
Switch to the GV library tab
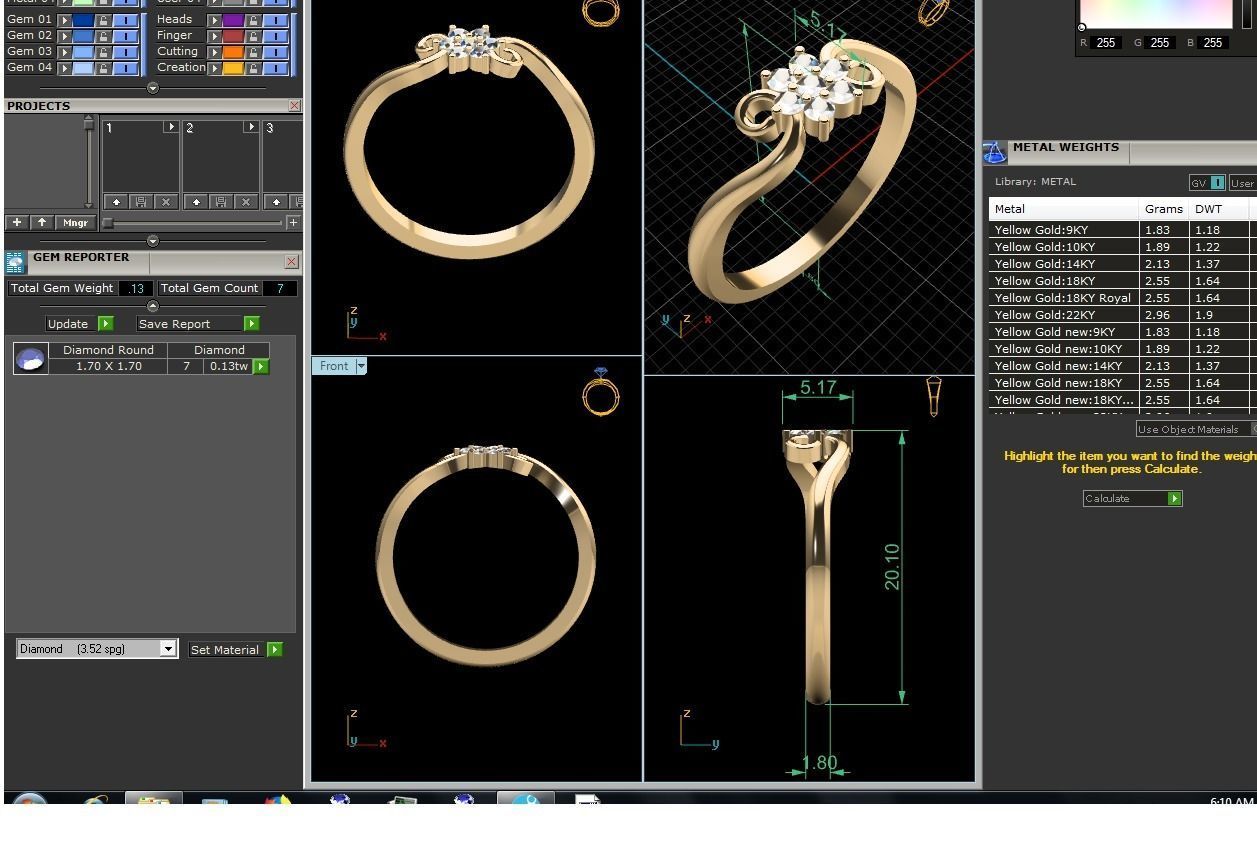coord(1207,182)
